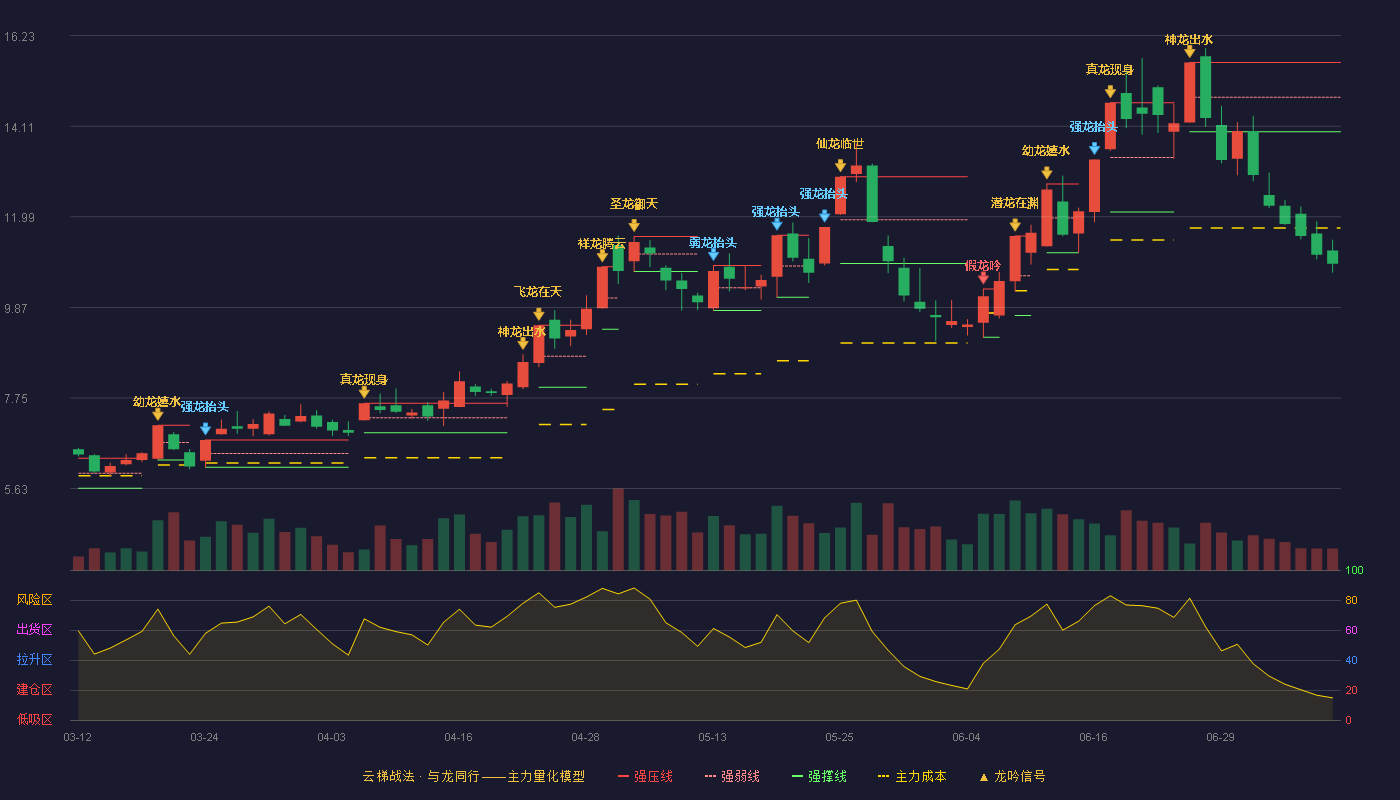Image resolution: width=1400 pixels, height=800 pixels.
Task: Toggle the 主力成本 legend series
Action: coord(912,776)
